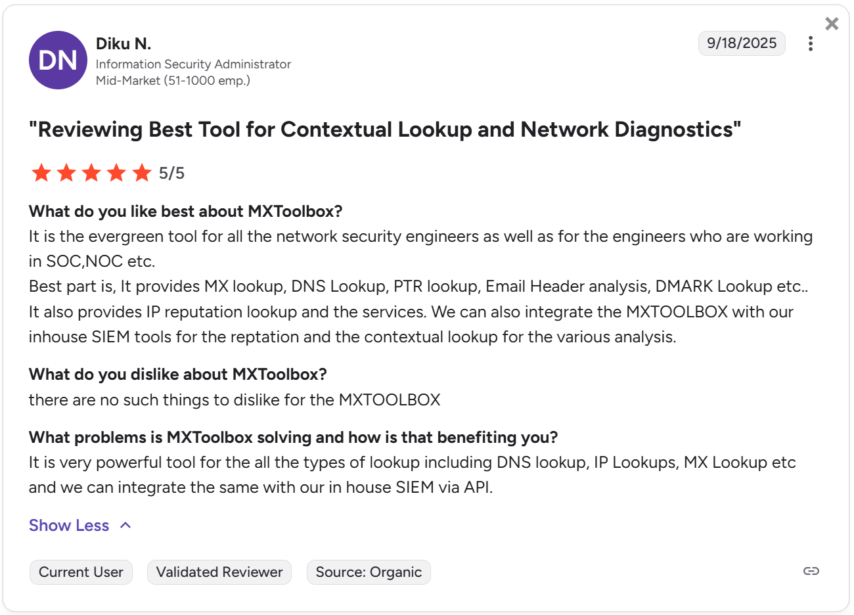Image resolution: width=854 pixels, height=615 pixels.
Task: Click the 5/5 rating score
Action: coord(172,173)
